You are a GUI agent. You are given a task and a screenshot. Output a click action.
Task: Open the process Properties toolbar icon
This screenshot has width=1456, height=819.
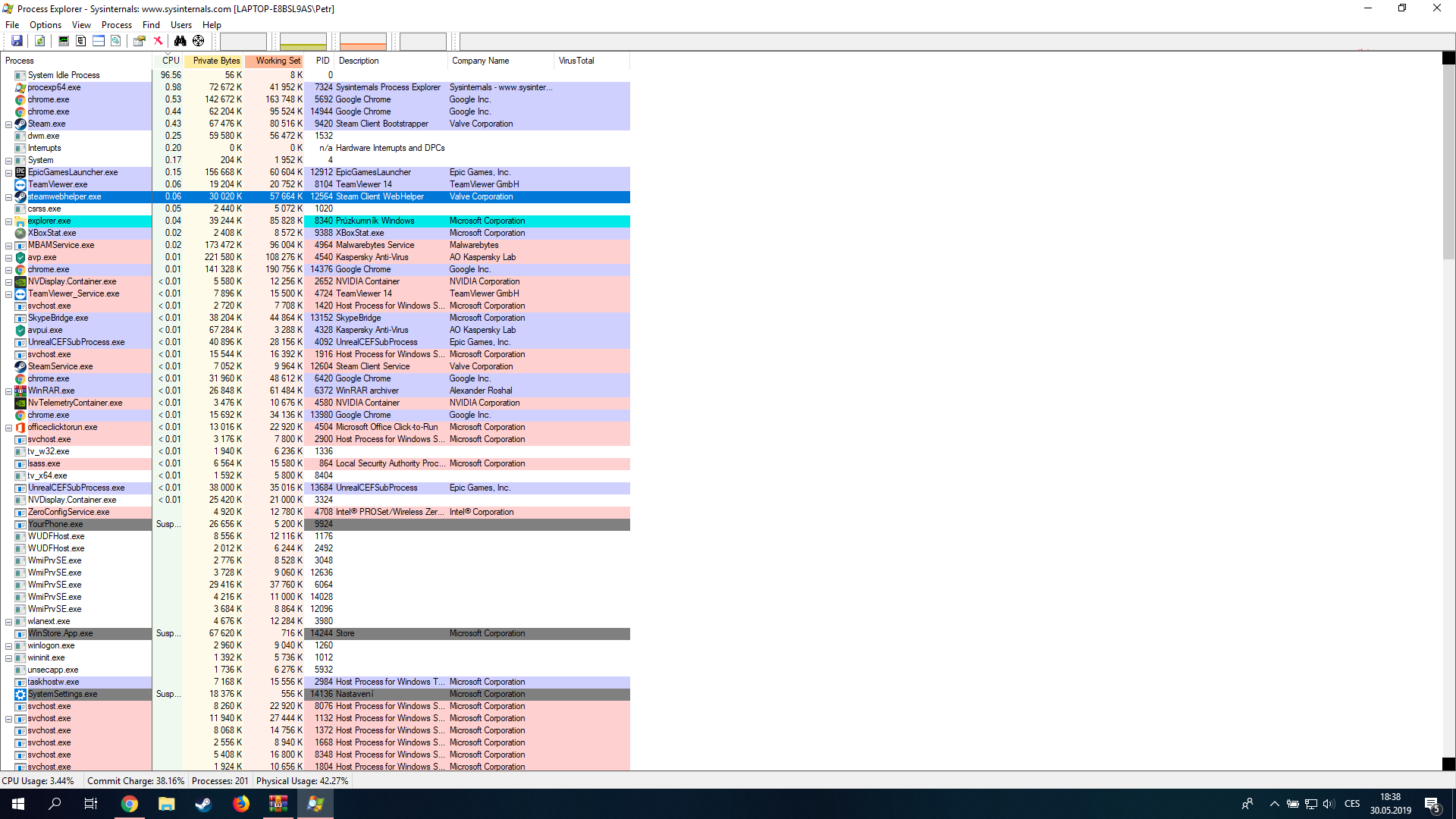point(140,41)
